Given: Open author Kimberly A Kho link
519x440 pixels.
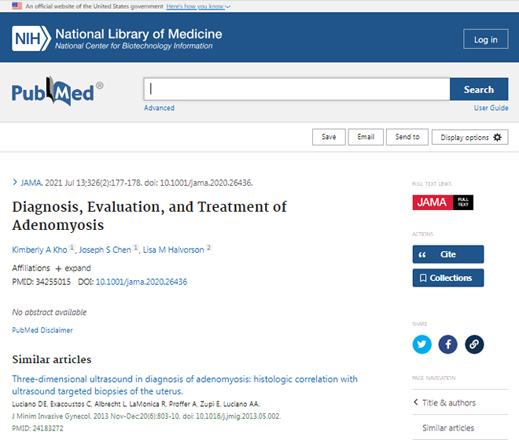Looking at the screenshot, I should [39, 250].
